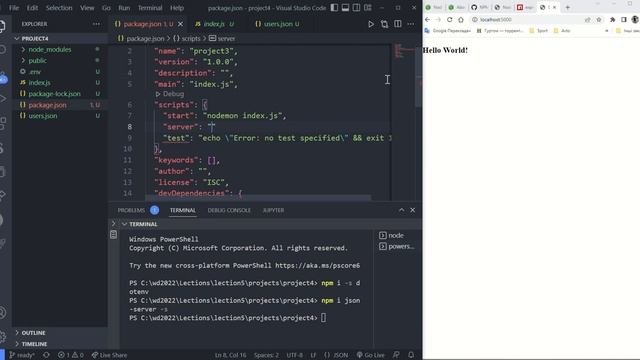This screenshot has width=640, height=360.
Task: Toggle bottom panel layout icon in title bar
Action: pos(345,8)
